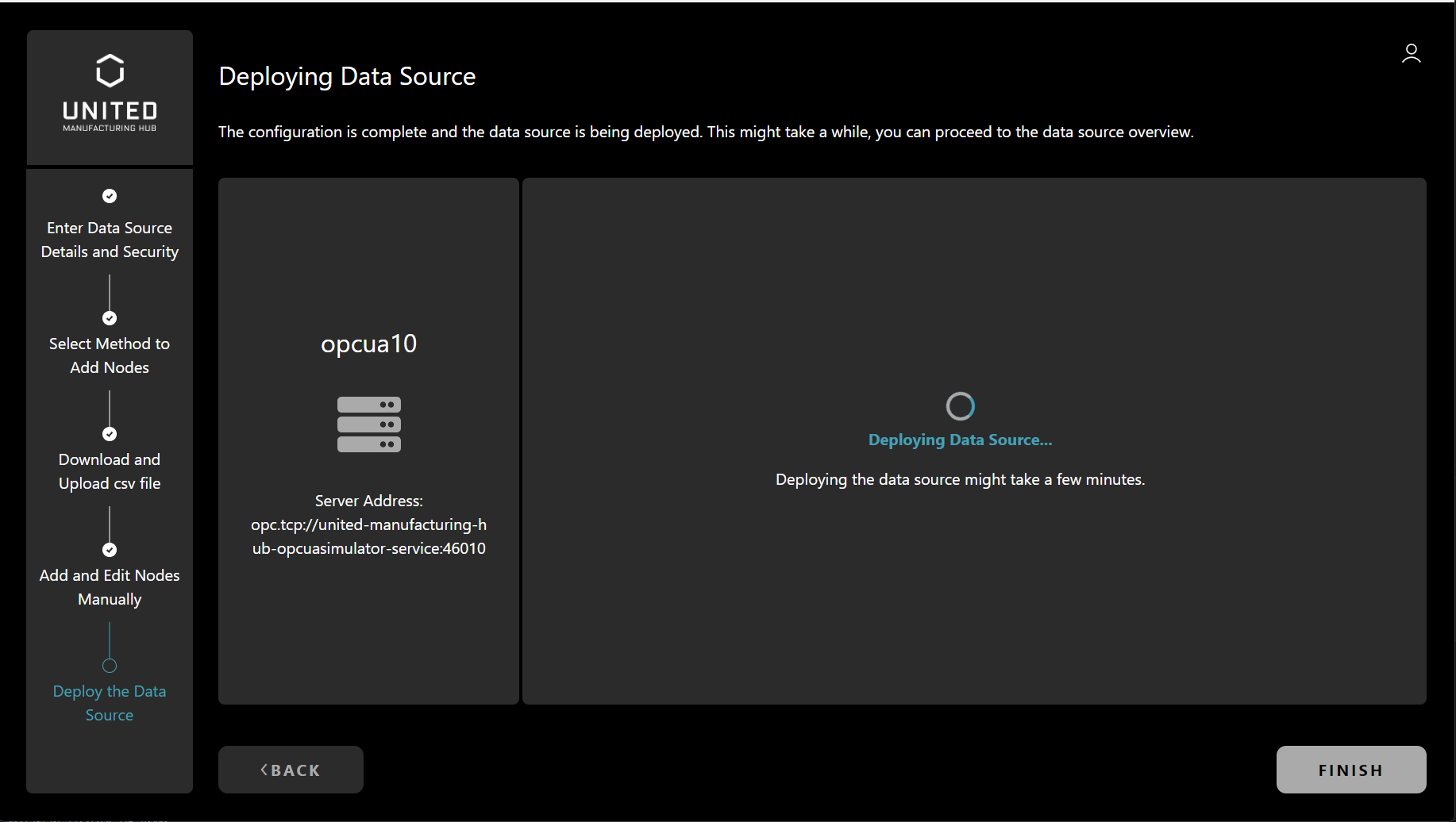Jump to Download and Upload csv file step
The width and height of the screenshot is (1456, 822).
[110, 471]
